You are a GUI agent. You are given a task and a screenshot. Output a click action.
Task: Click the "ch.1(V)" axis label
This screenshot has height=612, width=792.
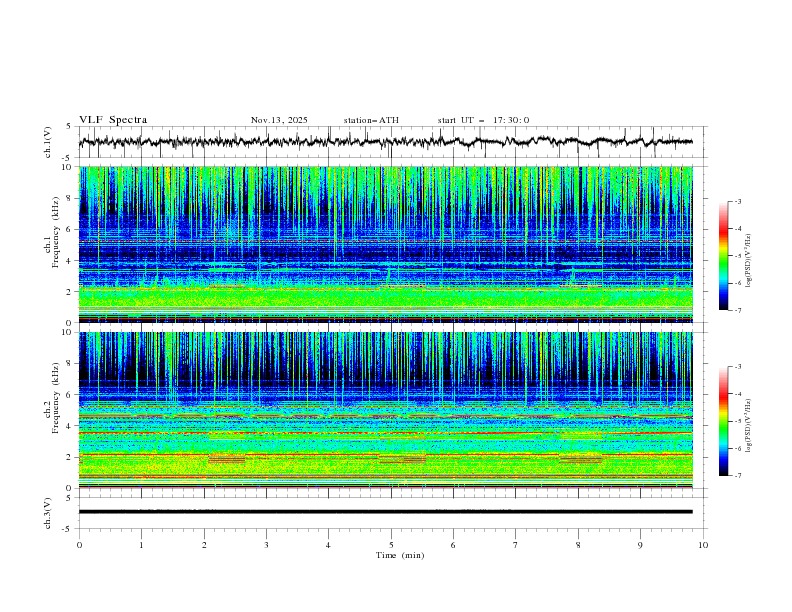point(48,142)
